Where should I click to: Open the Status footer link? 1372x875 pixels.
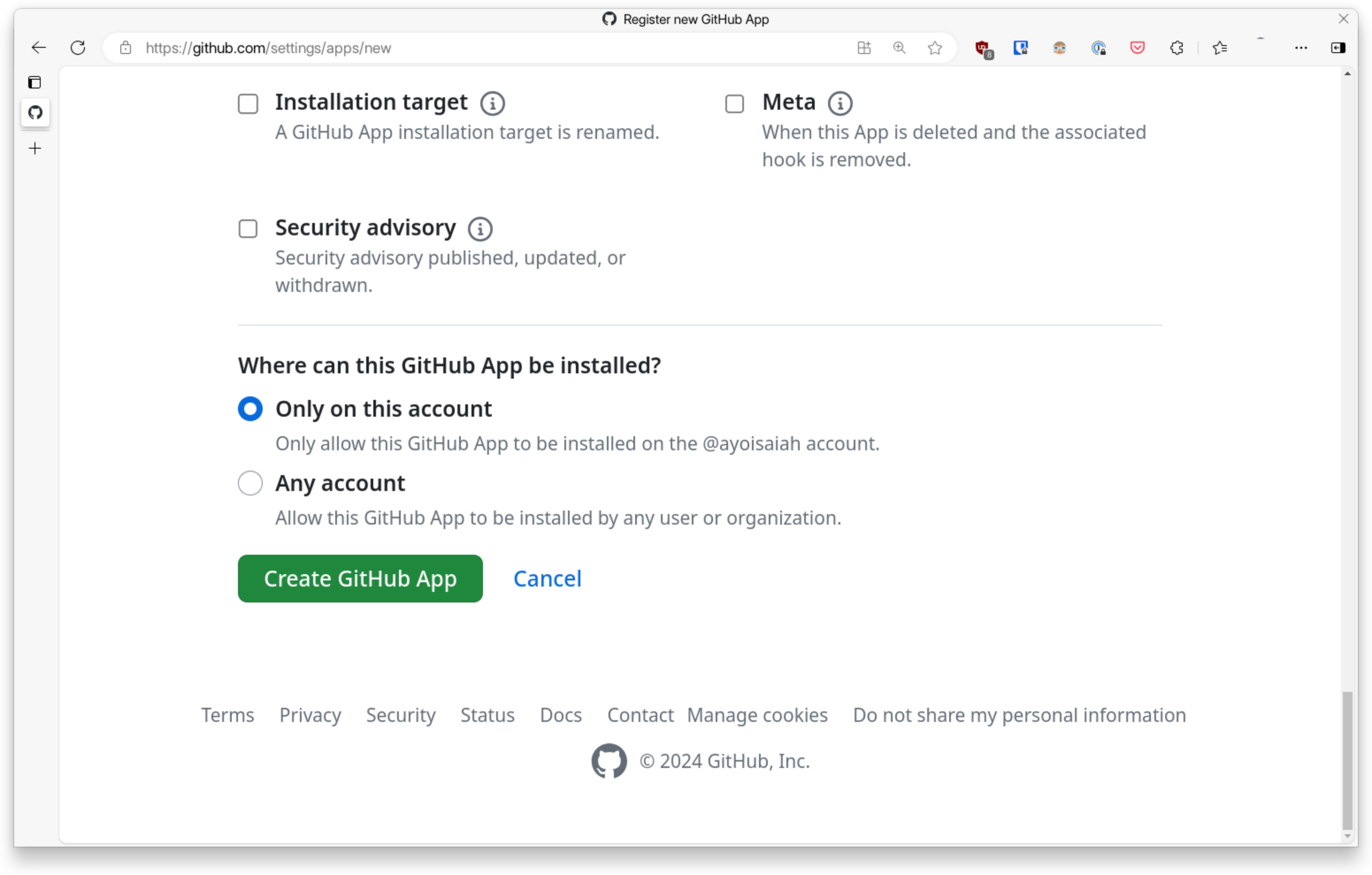click(487, 714)
